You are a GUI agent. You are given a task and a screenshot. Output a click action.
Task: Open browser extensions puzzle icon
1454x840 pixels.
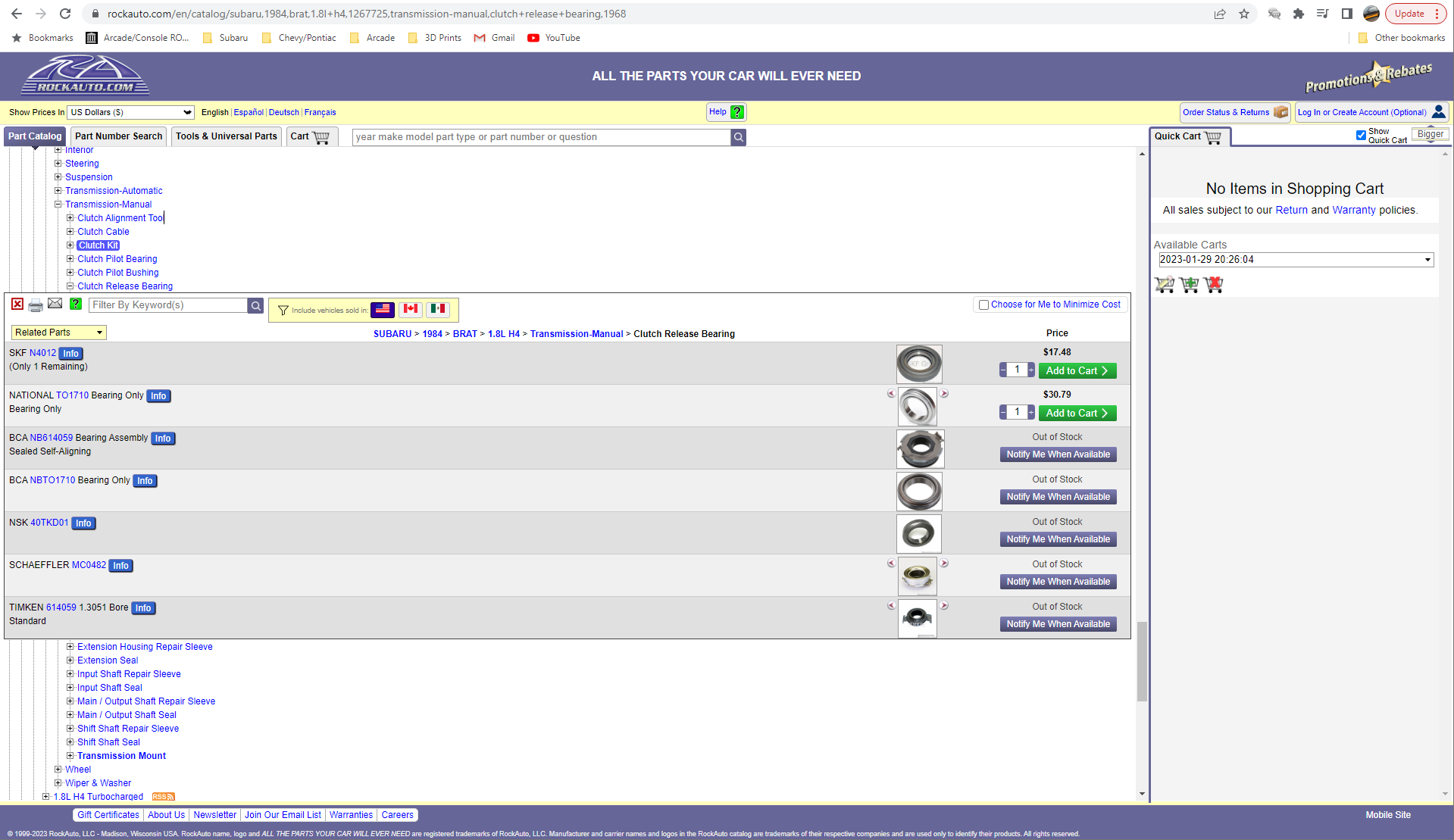coord(1299,14)
